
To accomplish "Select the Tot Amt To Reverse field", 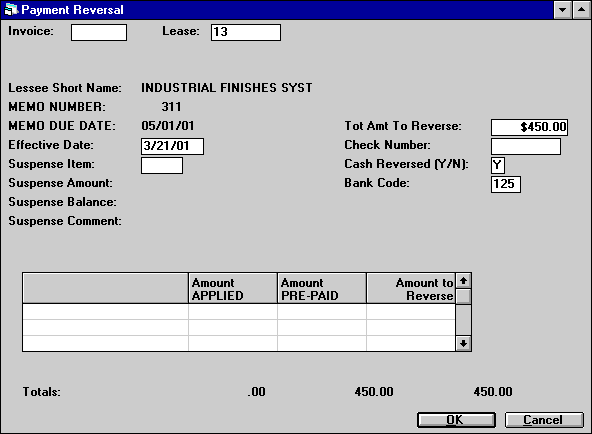I will pos(529,127).
